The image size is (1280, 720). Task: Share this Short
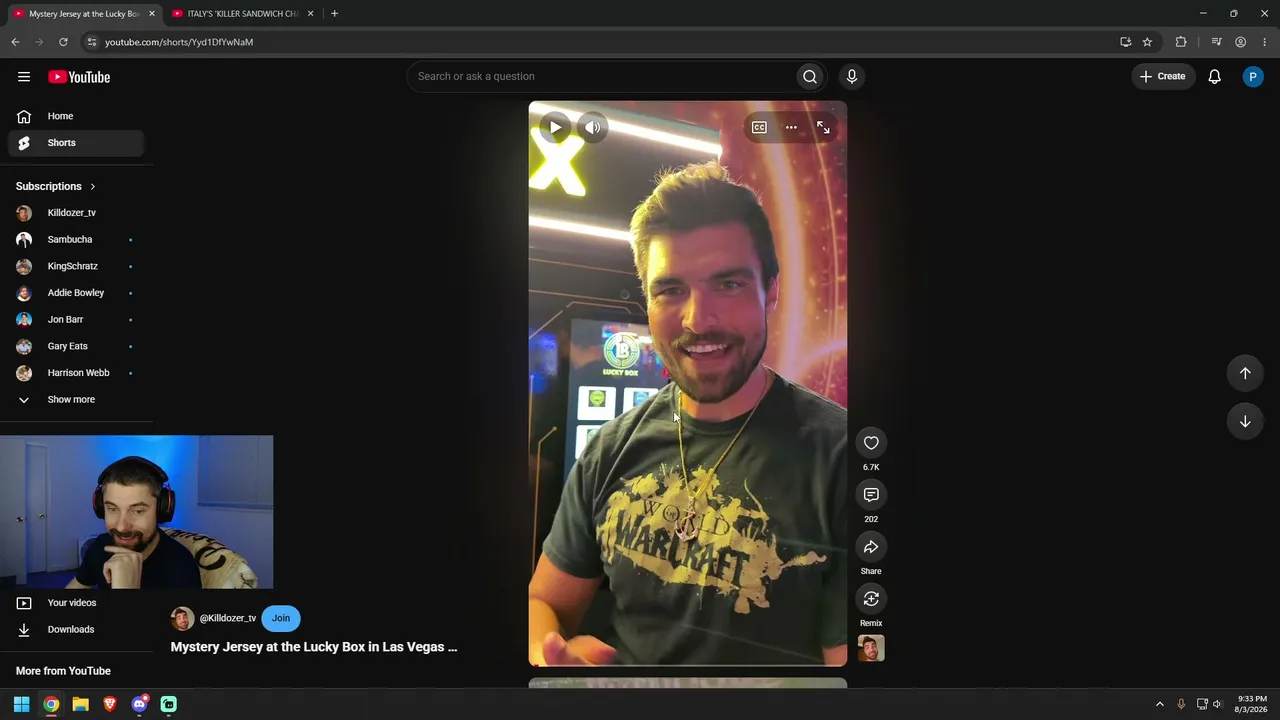871,547
